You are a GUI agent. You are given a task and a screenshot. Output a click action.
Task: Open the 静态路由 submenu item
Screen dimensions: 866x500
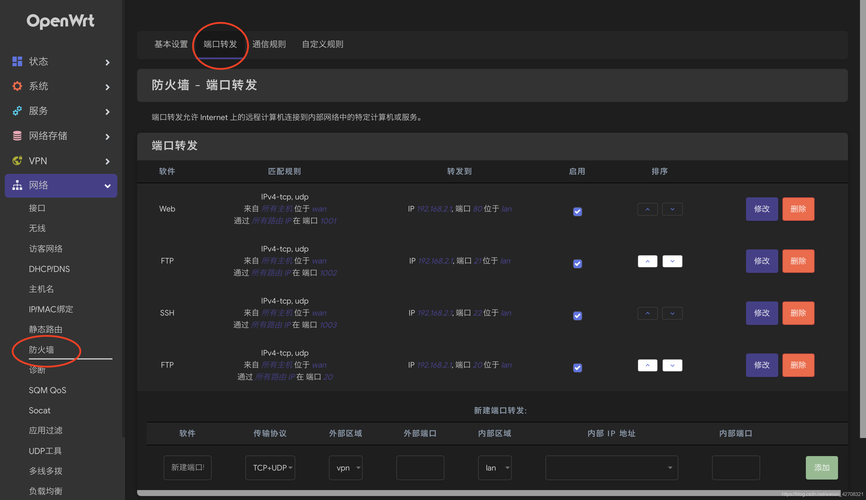pyautogui.click(x=45, y=329)
